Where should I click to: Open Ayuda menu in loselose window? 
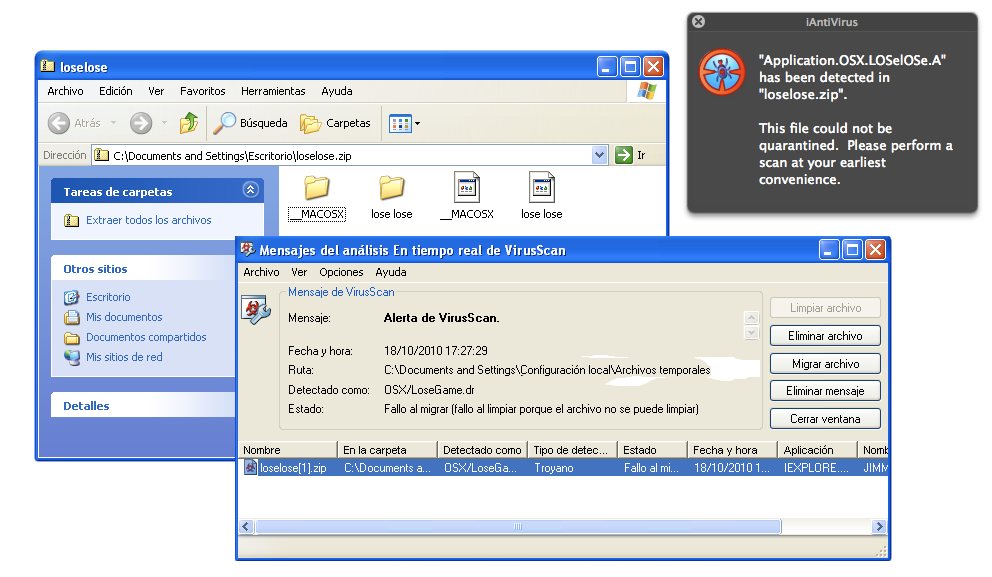click(x=337, y=91)
